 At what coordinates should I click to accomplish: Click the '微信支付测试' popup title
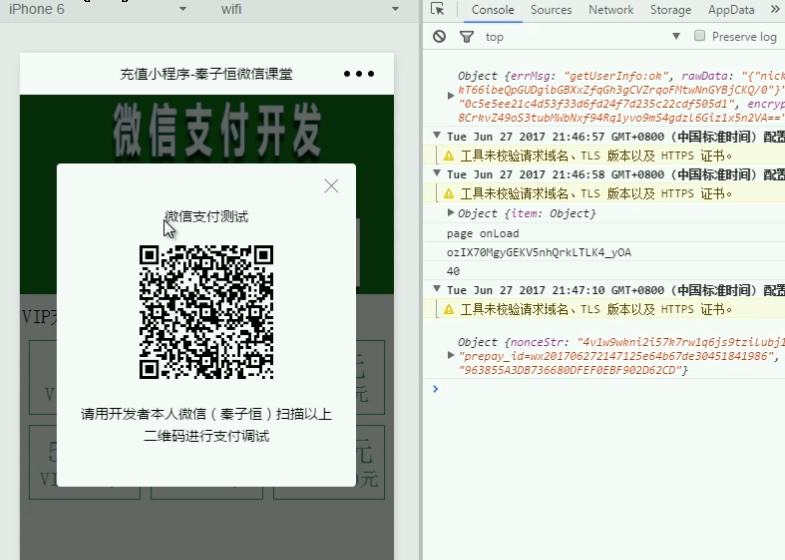coord(206,217)
